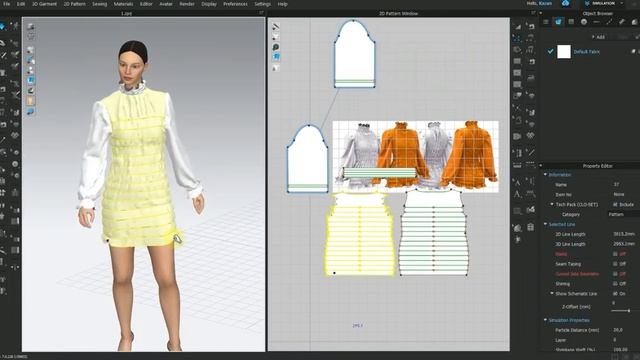The width and height of the screenshot is (640, 360).
Task: Collapse the Show Schematic Line row
Action: pos(552,293)
